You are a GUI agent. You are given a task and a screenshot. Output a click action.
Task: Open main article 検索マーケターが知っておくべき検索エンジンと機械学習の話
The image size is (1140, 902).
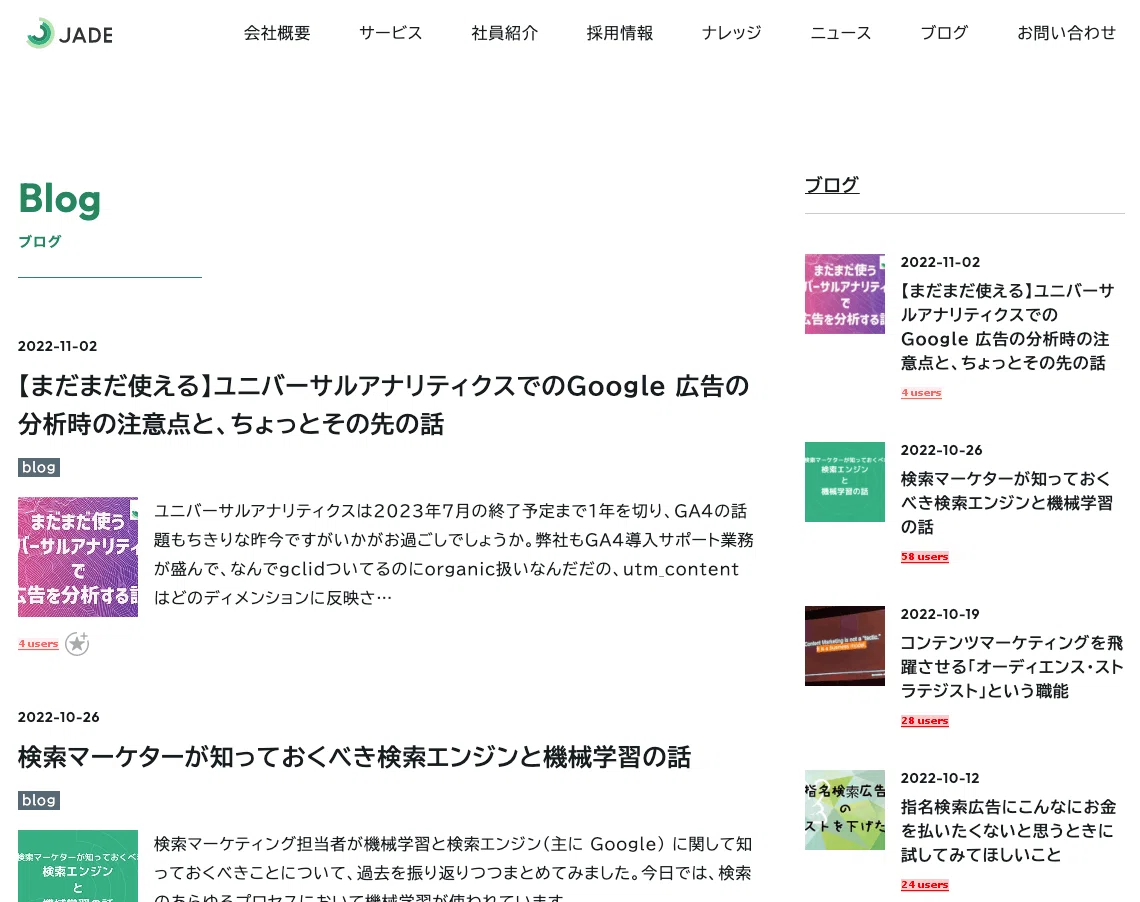point(354,757)
